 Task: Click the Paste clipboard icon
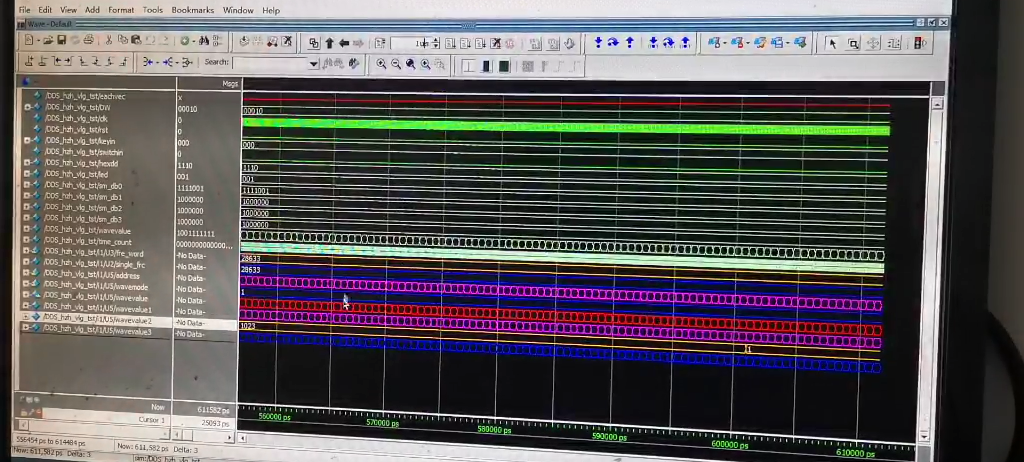pos(136,41)
